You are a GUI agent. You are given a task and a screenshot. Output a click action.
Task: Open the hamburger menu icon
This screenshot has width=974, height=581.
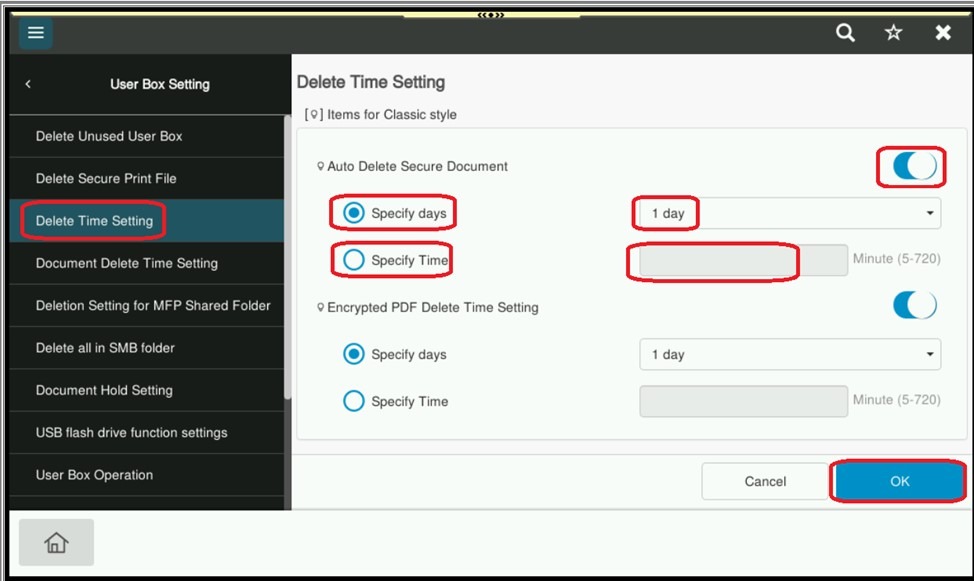coord(36,33)
